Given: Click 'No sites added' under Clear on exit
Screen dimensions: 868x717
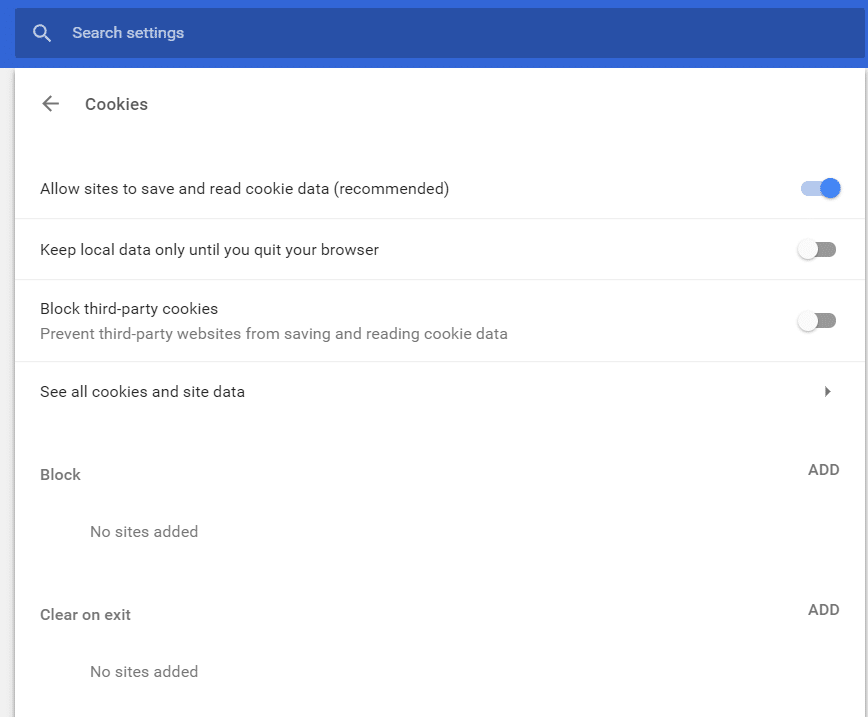Looking at the screenshot, I should (x=144, y=672).
